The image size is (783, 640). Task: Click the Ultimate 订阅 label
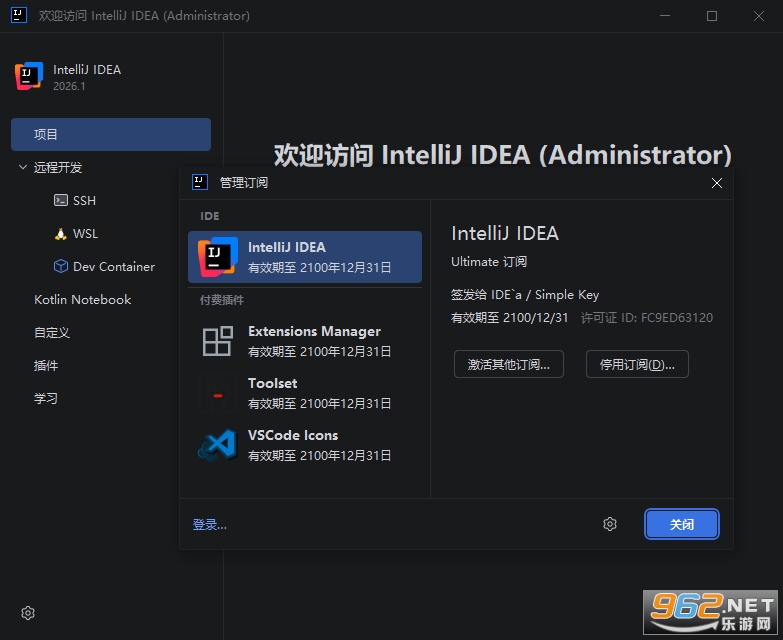coord(489,262)
